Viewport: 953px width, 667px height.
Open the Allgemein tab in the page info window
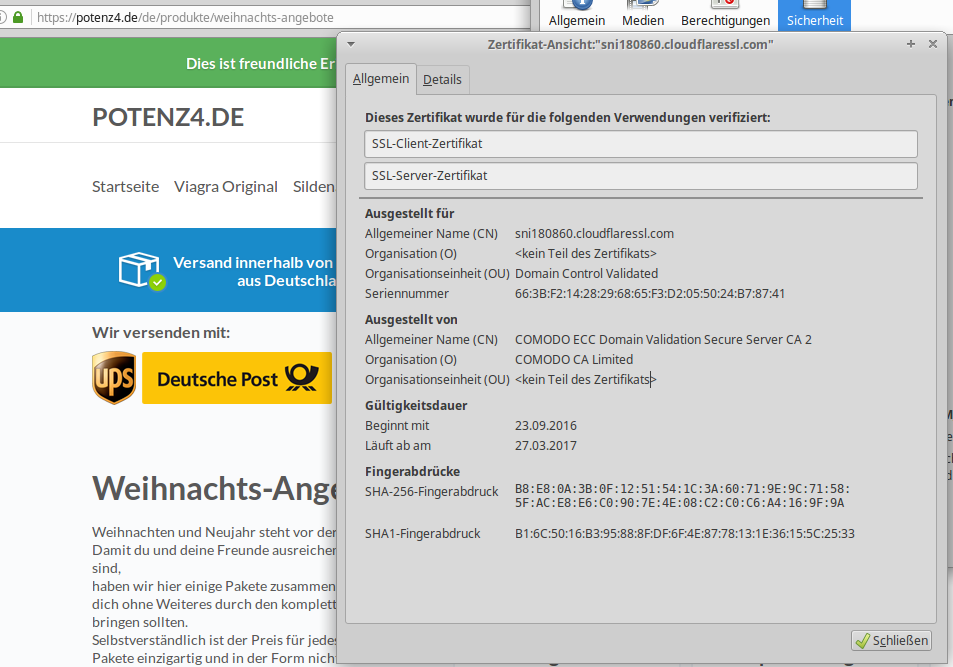click(577, 16)
